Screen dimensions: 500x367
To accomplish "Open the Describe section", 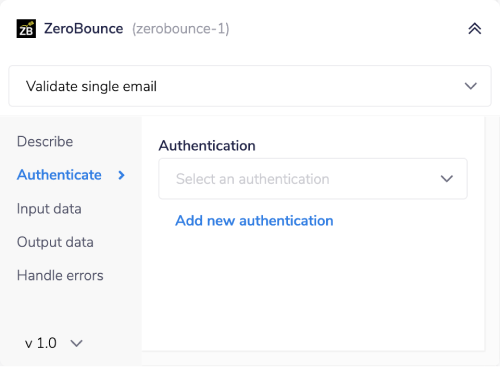I will (45, 142).
